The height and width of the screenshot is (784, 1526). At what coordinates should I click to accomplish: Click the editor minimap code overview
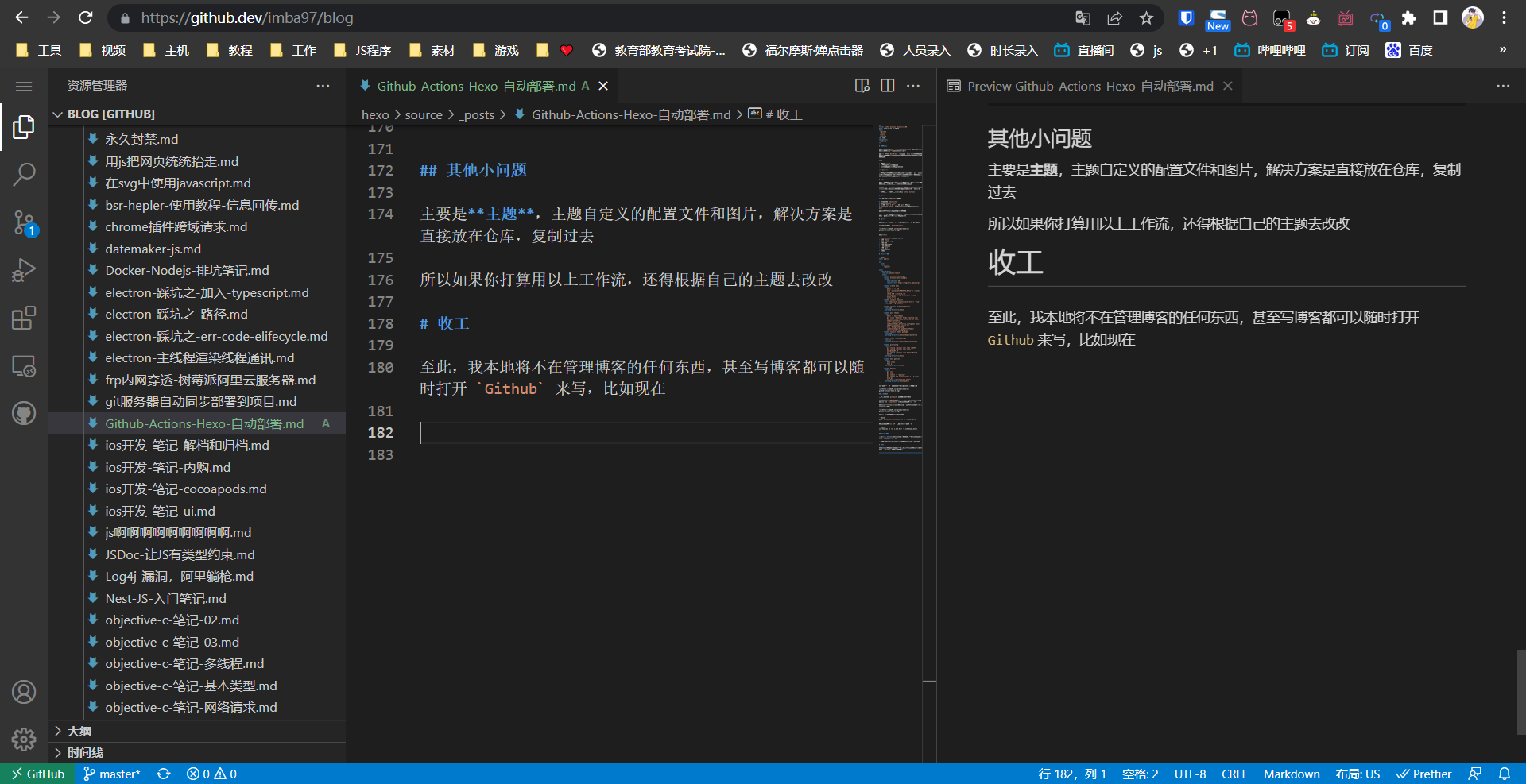(x=900, y=286)
